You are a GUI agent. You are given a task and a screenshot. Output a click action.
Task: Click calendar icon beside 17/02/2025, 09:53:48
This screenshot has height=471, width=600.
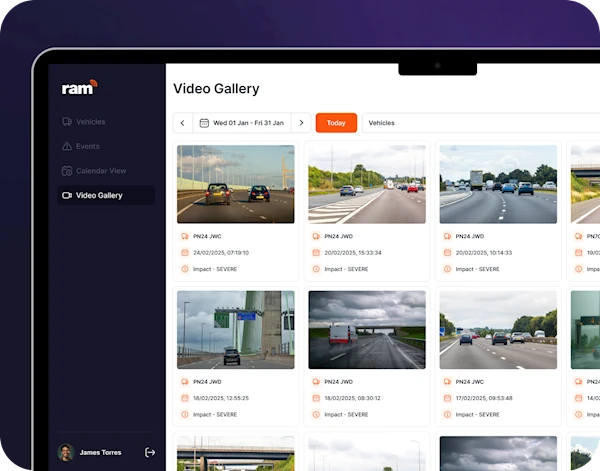(447, 398)
